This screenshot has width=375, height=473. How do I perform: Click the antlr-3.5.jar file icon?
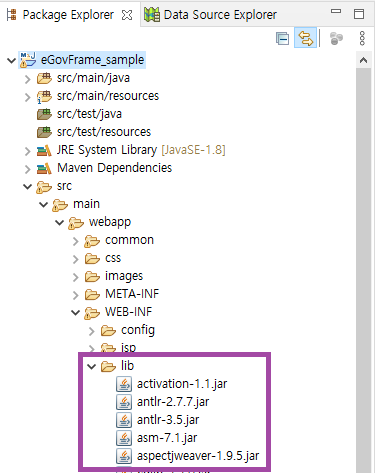coord(124,420)
